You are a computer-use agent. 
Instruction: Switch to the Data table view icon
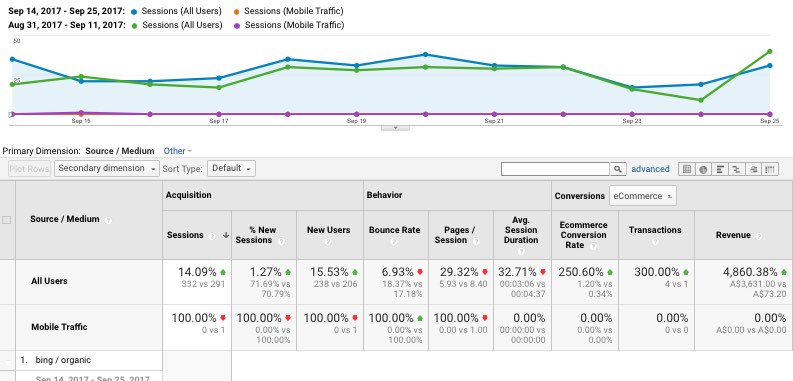pos(687,169)
